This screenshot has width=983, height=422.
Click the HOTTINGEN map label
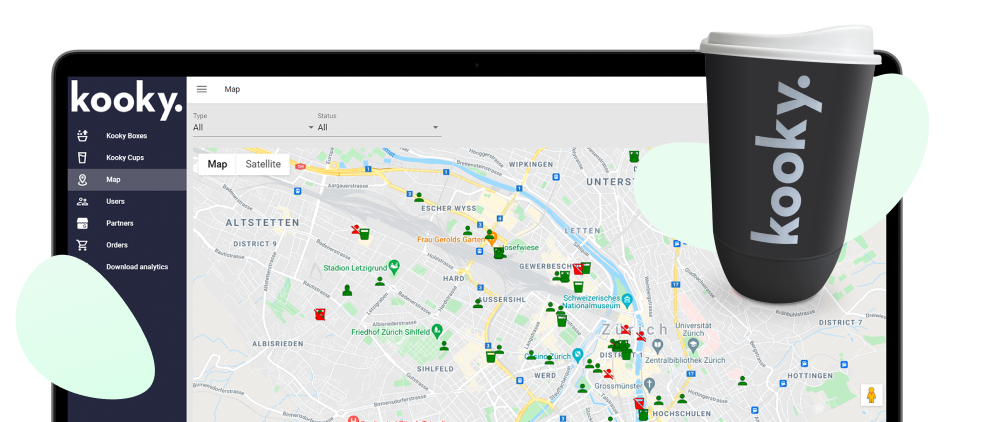coord(810,376)
